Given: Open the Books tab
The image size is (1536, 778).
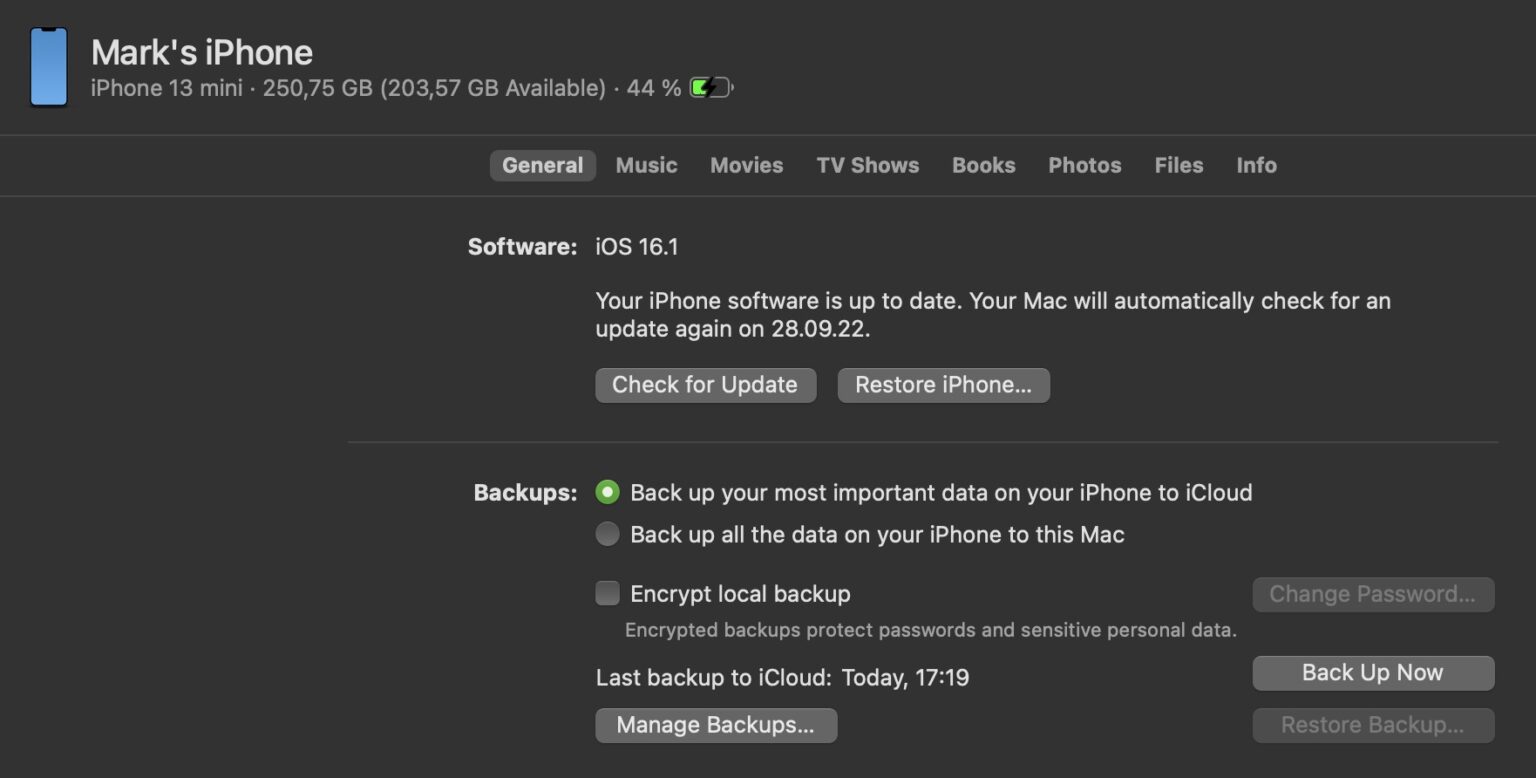Looking at the screenshot, I should 983,165.
